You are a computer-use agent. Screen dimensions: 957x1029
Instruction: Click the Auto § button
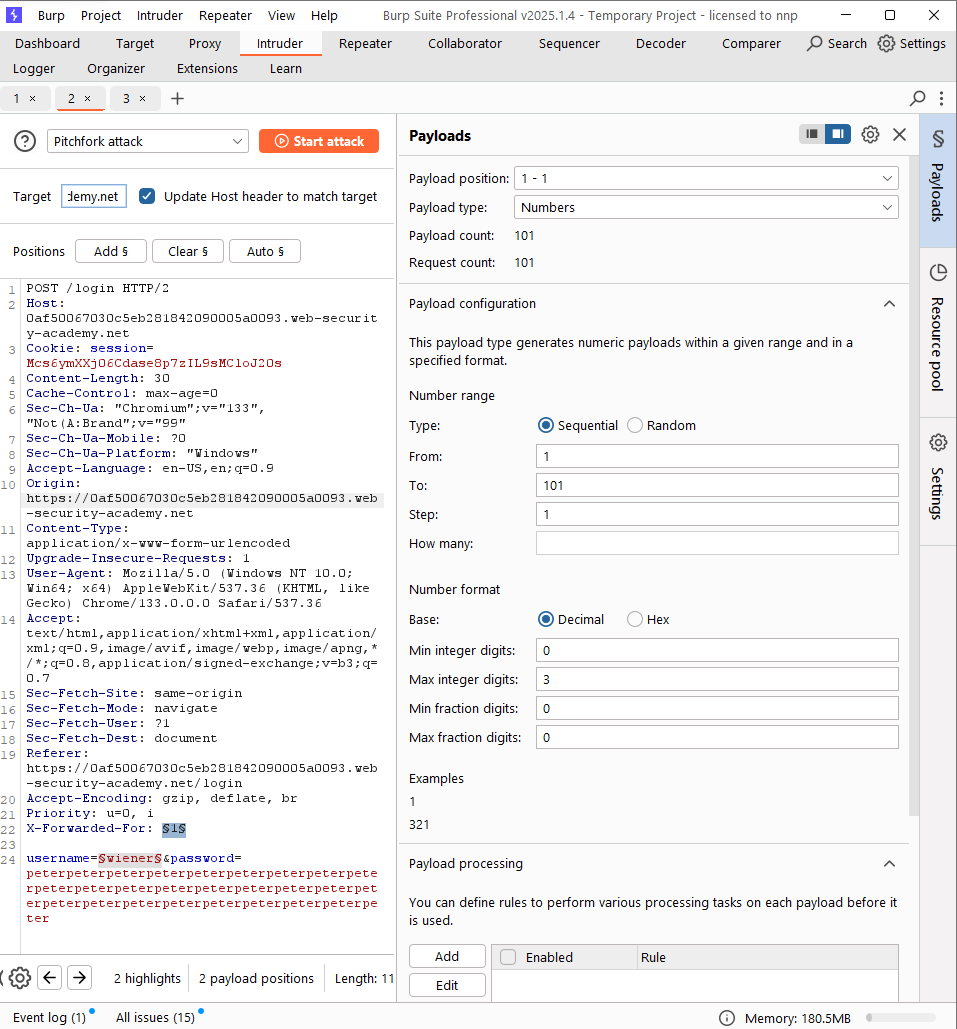click(x=265, y=251)
